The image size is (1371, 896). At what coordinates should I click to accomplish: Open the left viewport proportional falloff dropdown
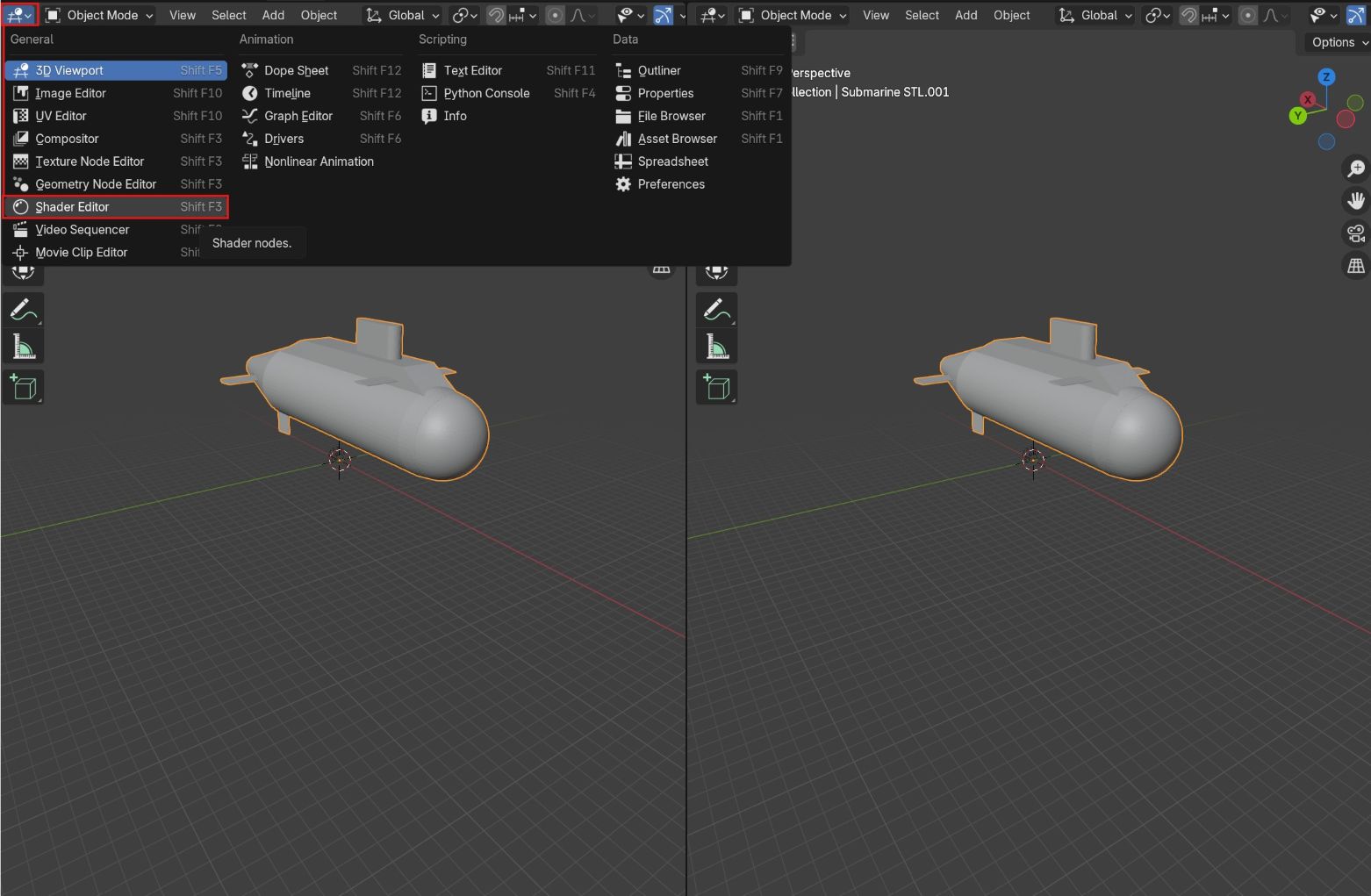584,15
